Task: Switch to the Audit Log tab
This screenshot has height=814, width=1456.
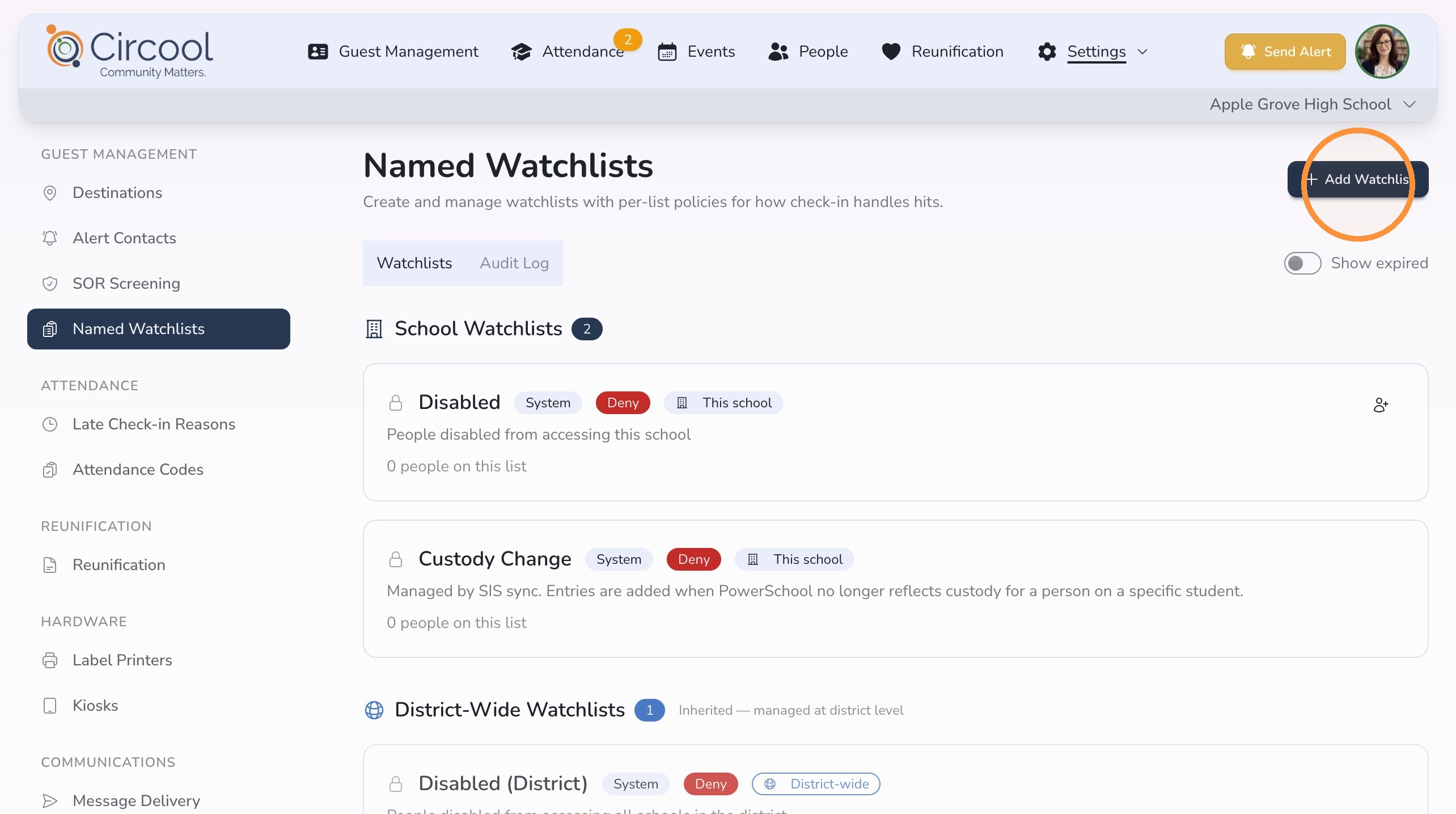Action: coord(514,263)
